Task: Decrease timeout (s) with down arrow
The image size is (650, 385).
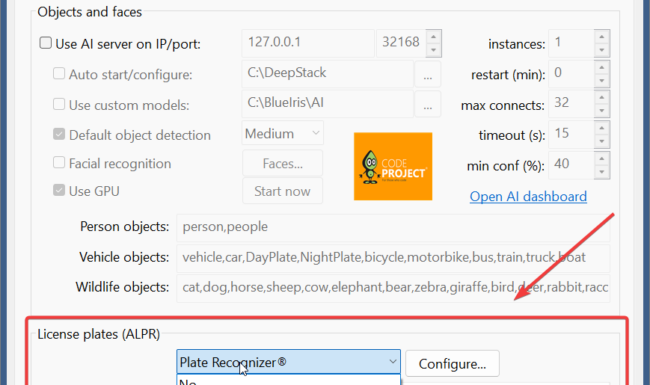Action: [602, 141]
